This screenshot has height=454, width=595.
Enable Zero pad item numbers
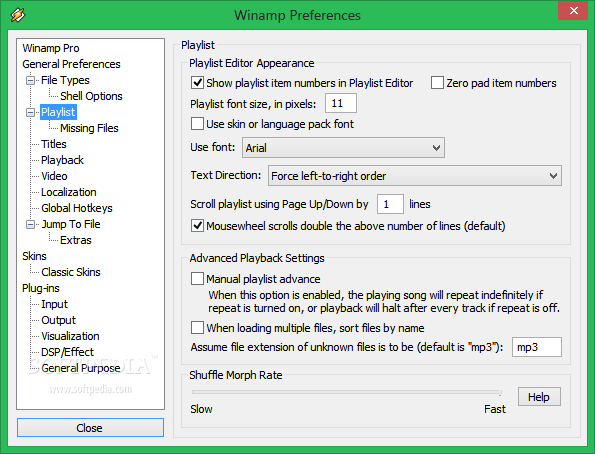coord(437,83)
